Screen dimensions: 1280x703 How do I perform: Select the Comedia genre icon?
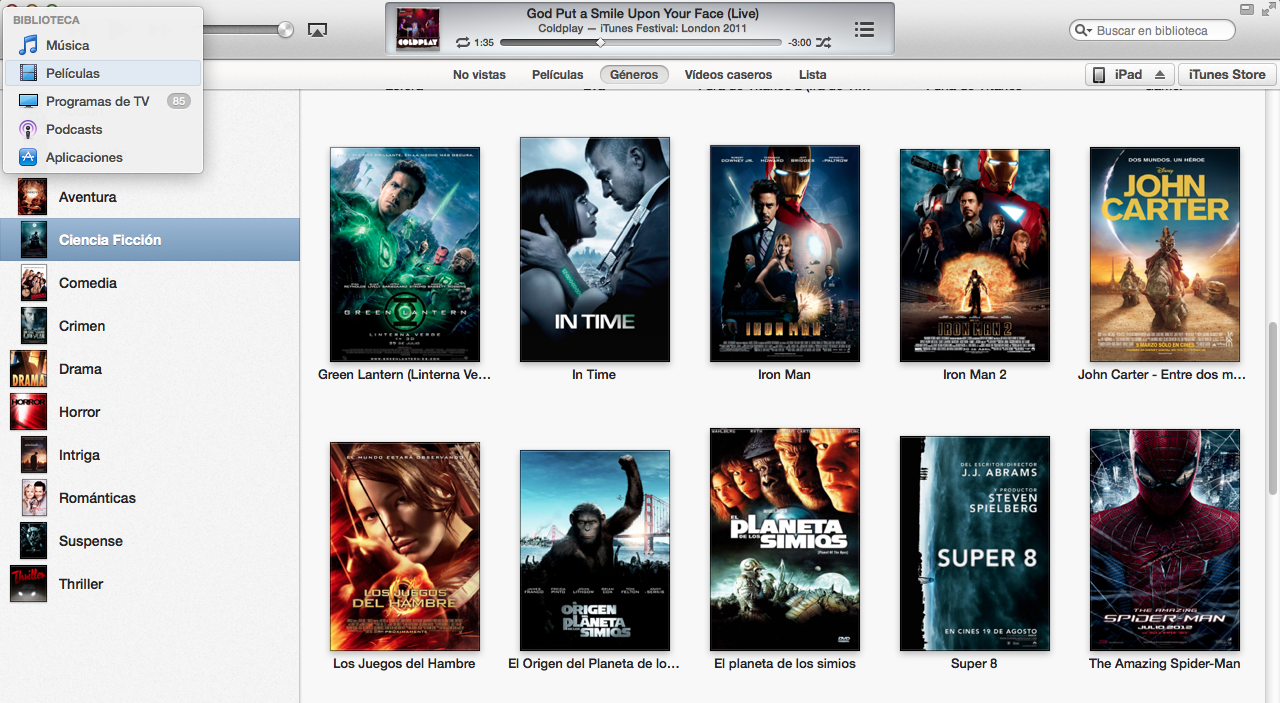tap(33, 283)
